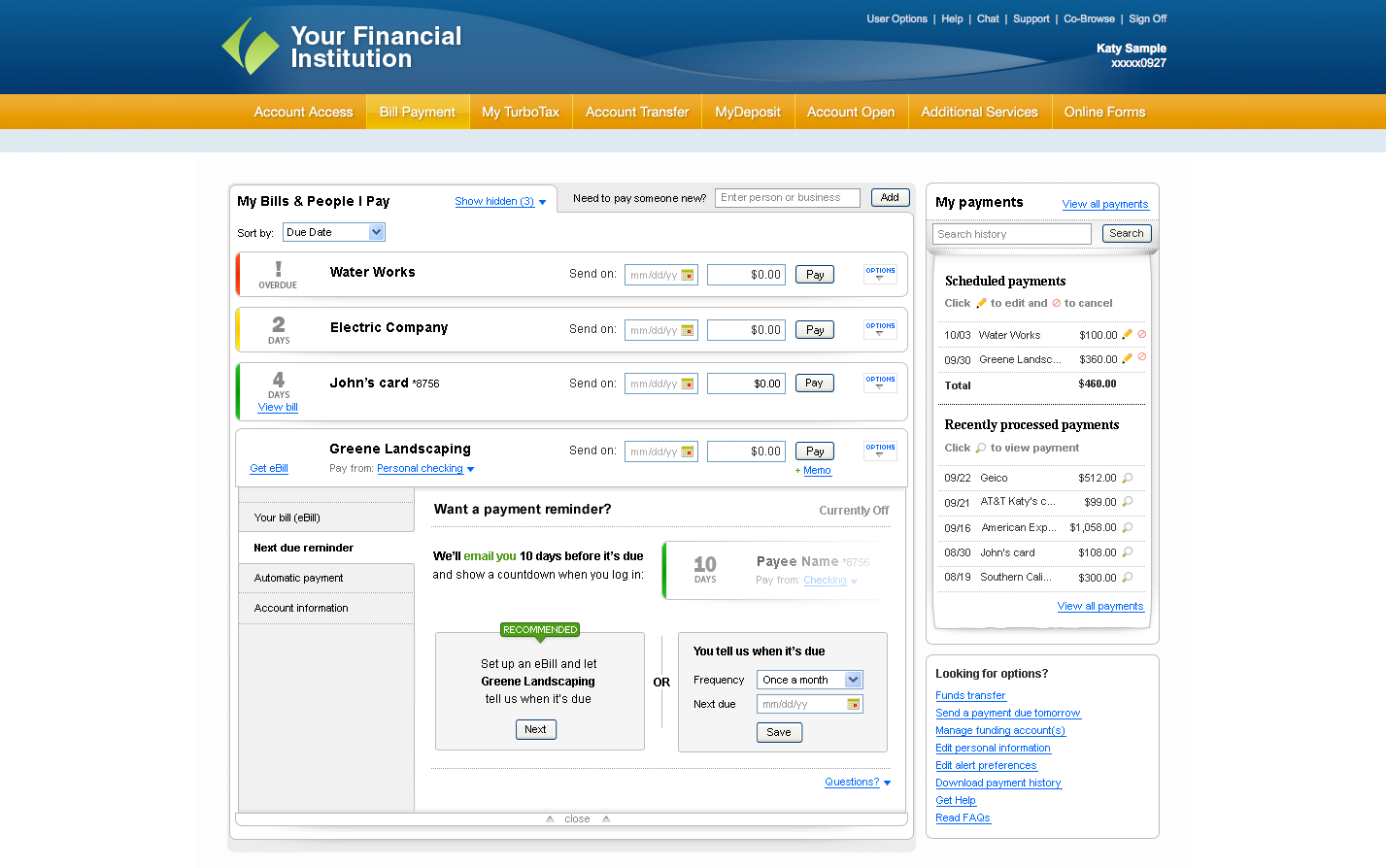Save the You tell us when it's due reminder
Viewport: 1386px width, 868px height.
click(x=779, y=732)
